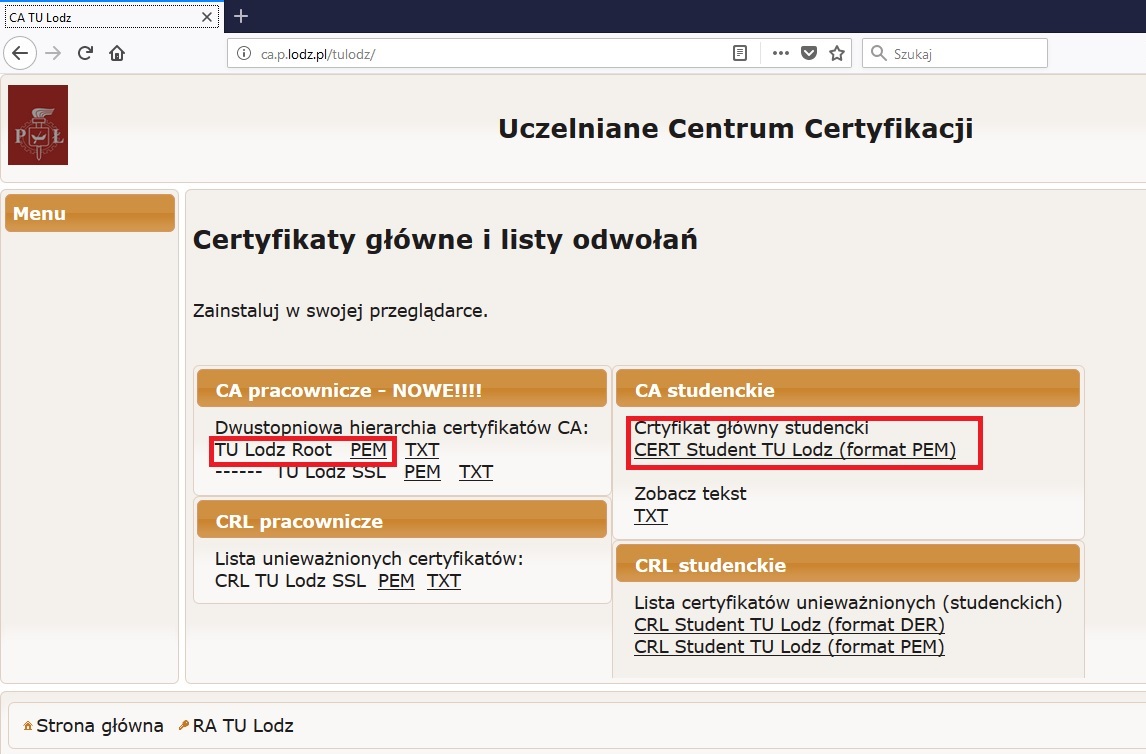Viewport: 1146px width, 754px height.
Task: Click the PŁ university logo
Action: pos(38,125)
